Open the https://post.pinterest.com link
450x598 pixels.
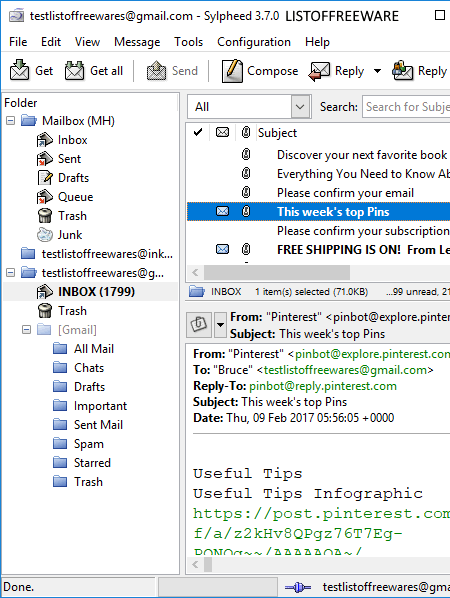tap(321, 514)
